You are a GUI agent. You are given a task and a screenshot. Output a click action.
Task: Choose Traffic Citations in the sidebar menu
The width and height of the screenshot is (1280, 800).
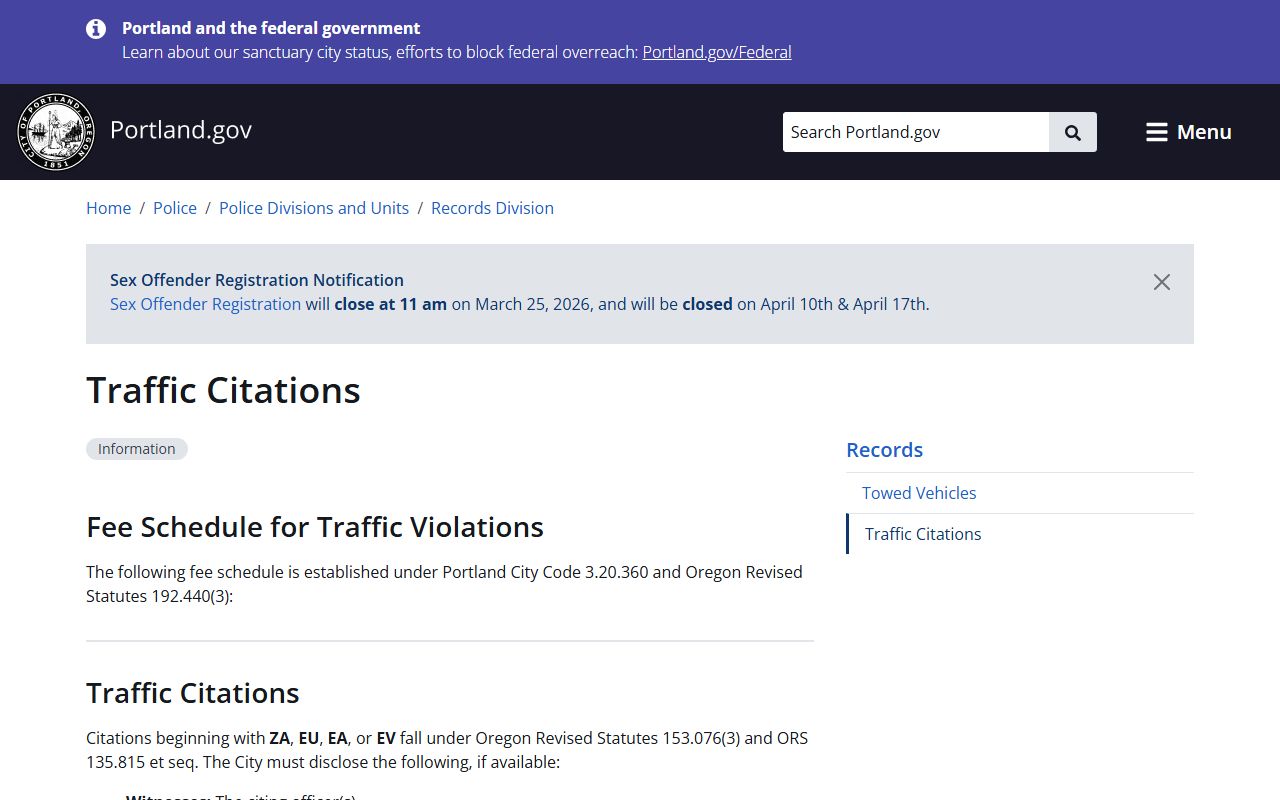pos(923,534)
